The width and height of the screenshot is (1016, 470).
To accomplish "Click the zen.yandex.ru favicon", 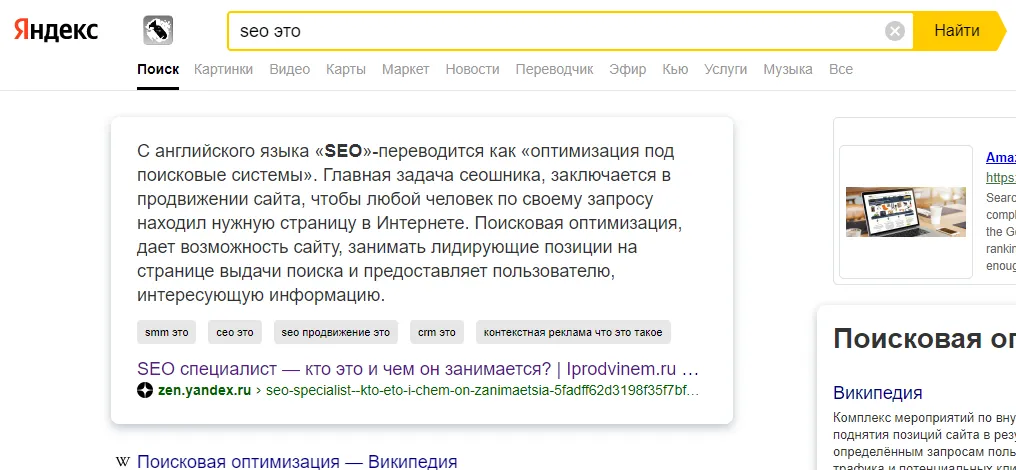I will point(145,391).
